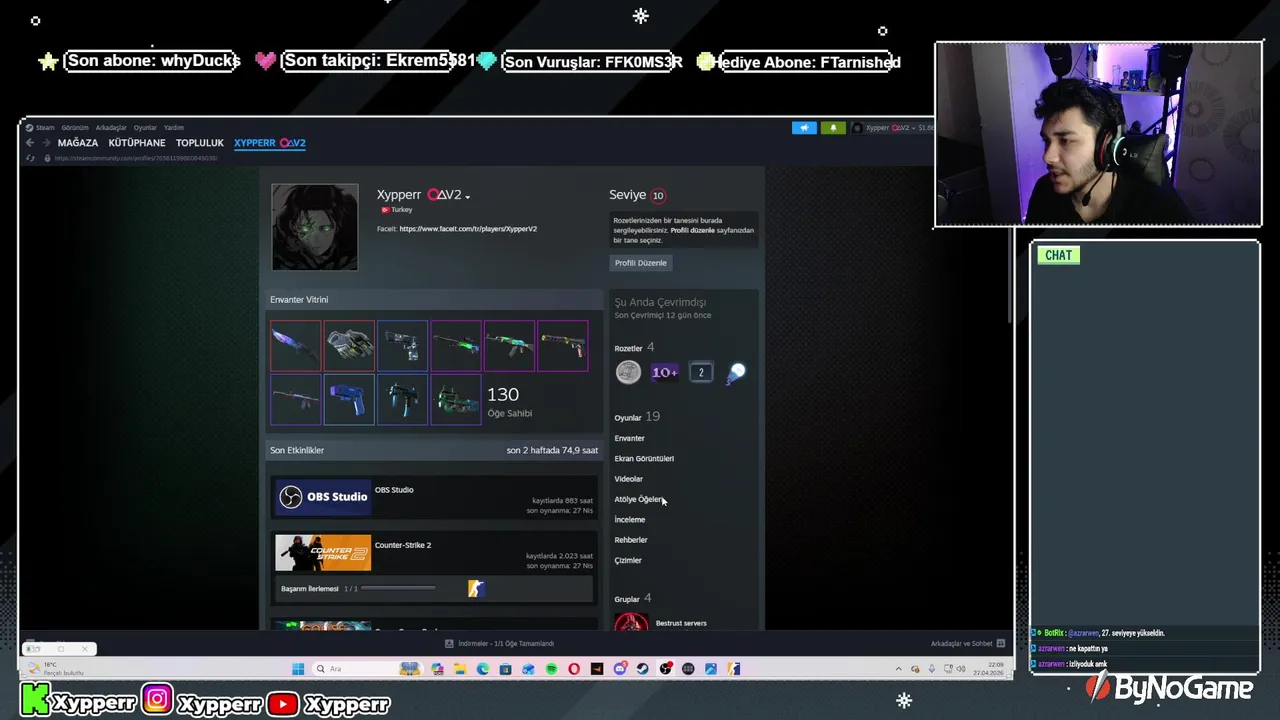This screenshot has height=720, width=1280.
Task: Open the glowing blue light bulb badge
Action: [x=736, y=373]
